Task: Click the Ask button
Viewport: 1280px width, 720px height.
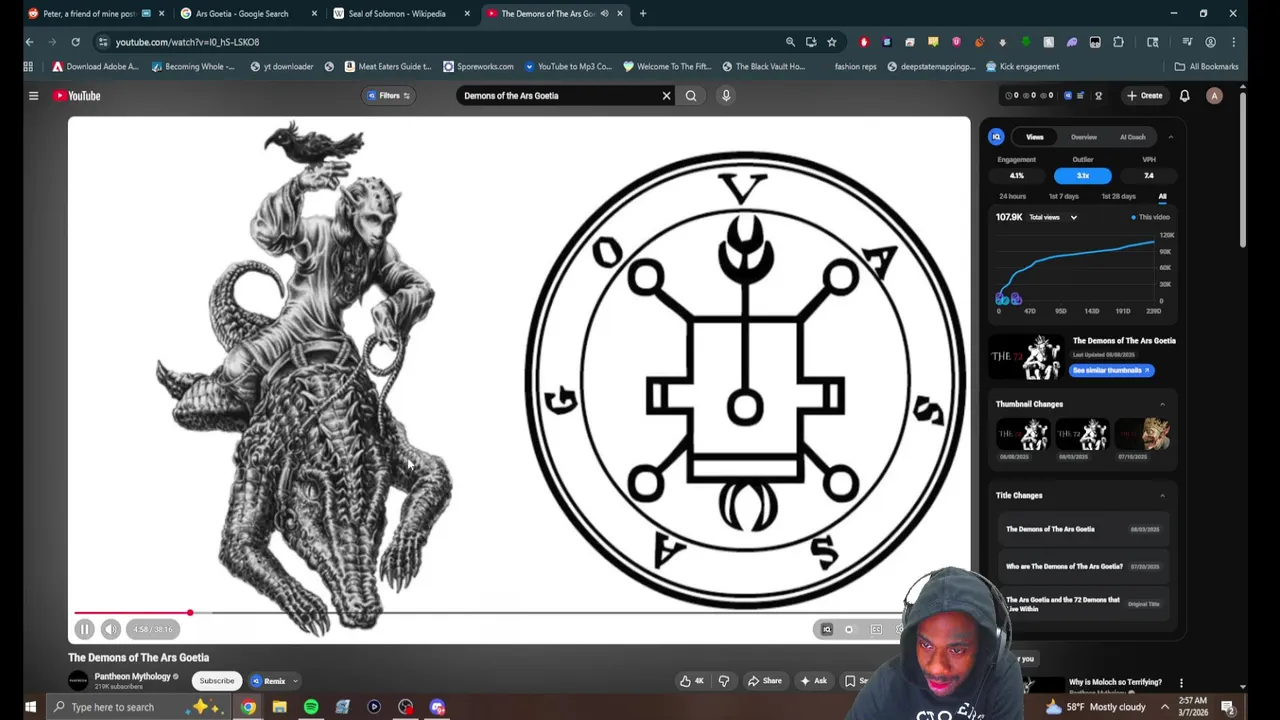Action: 814,681
